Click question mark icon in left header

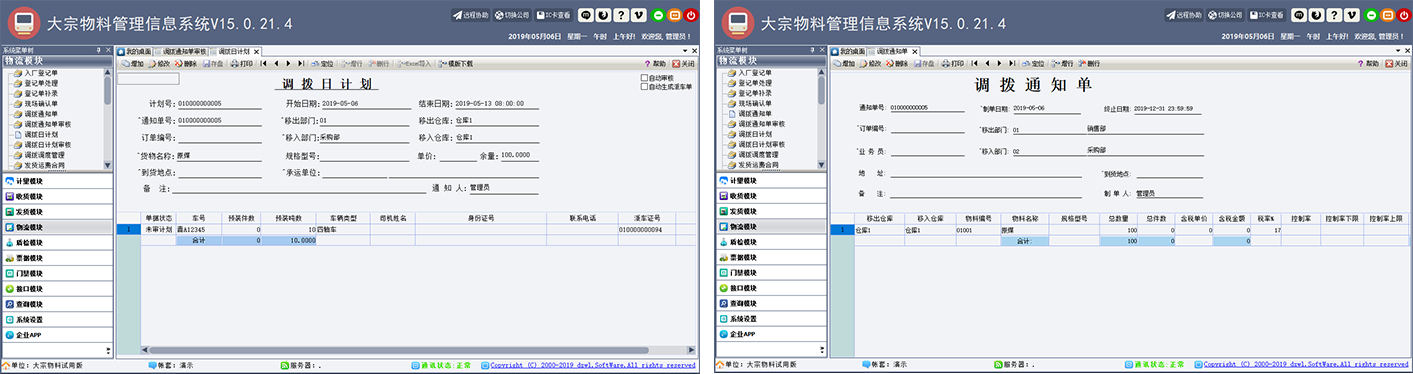pyautogui.click(x=620, y=15)
